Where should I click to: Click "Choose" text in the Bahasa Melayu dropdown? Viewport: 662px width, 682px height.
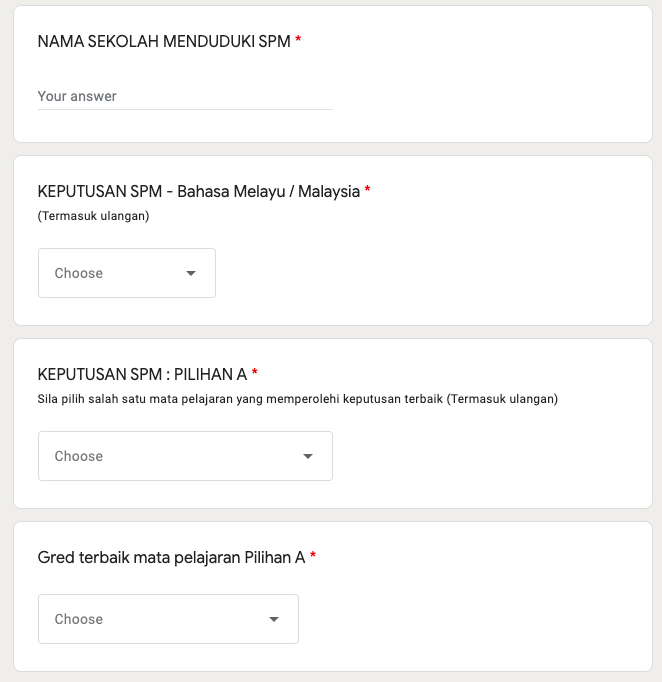point(79,273)
